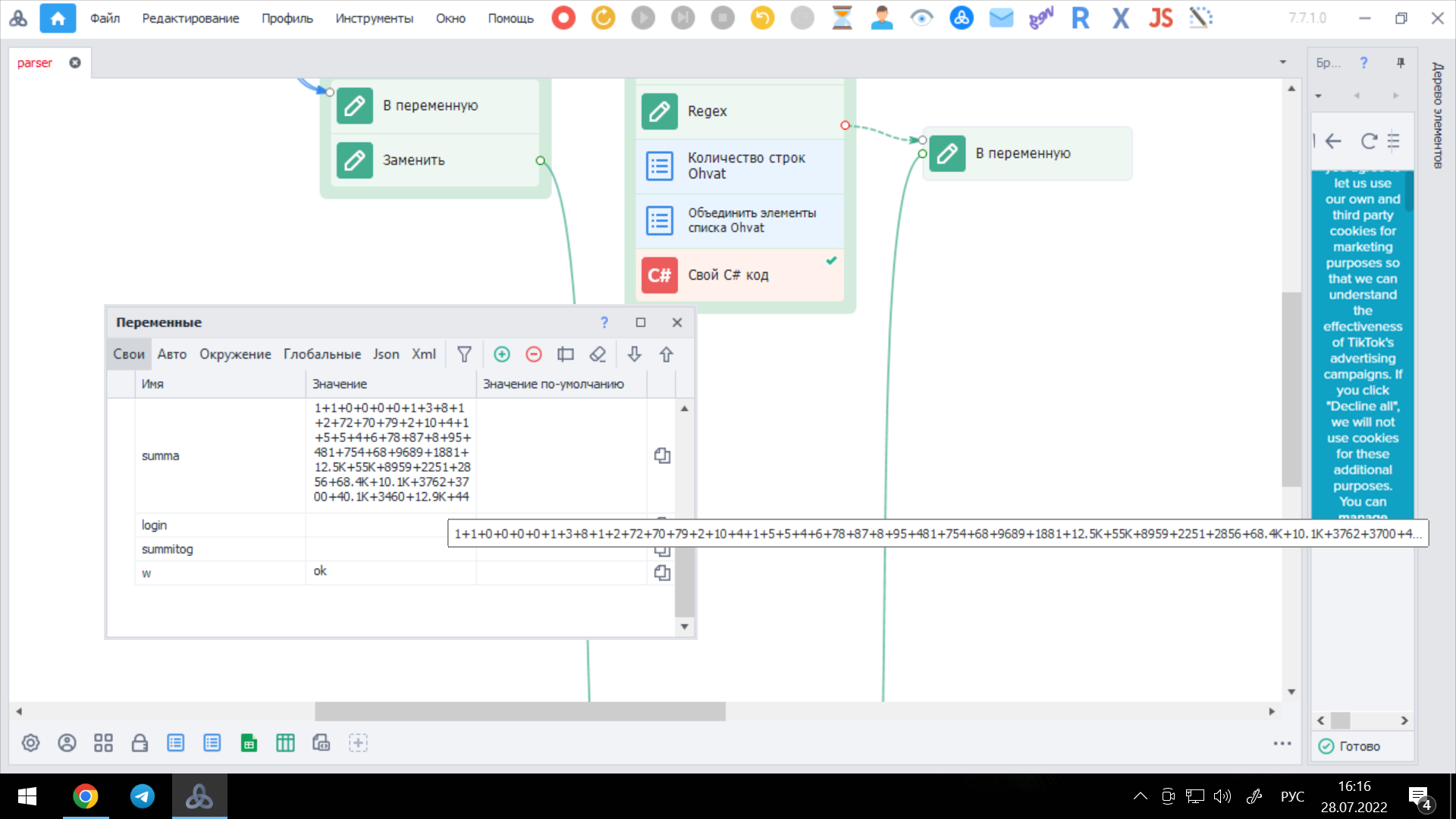Add a new variable with green plus
Viewport: 1456px width, 819px height.
502,354
